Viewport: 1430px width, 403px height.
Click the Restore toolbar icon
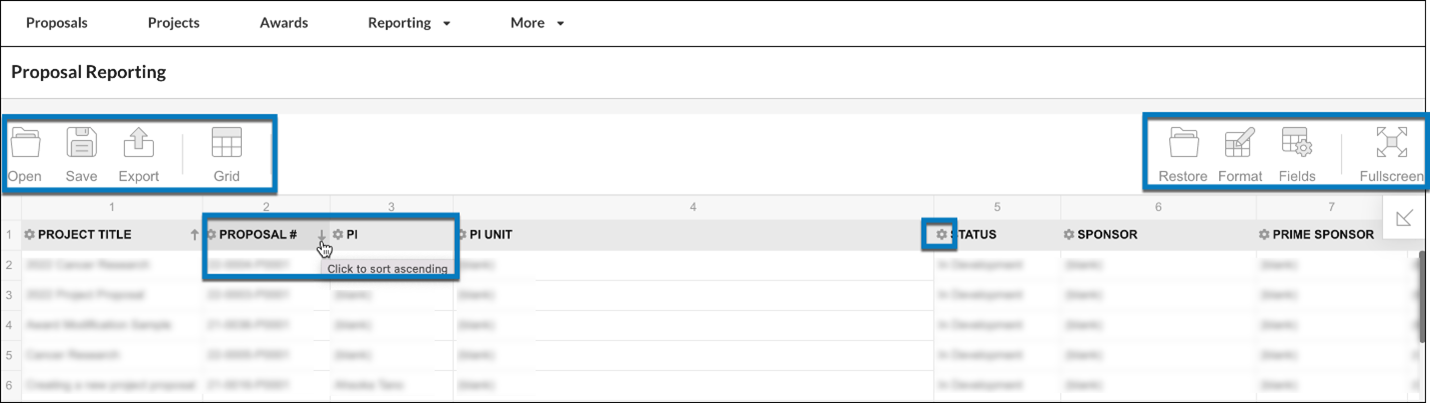[x=1184, y=144]
